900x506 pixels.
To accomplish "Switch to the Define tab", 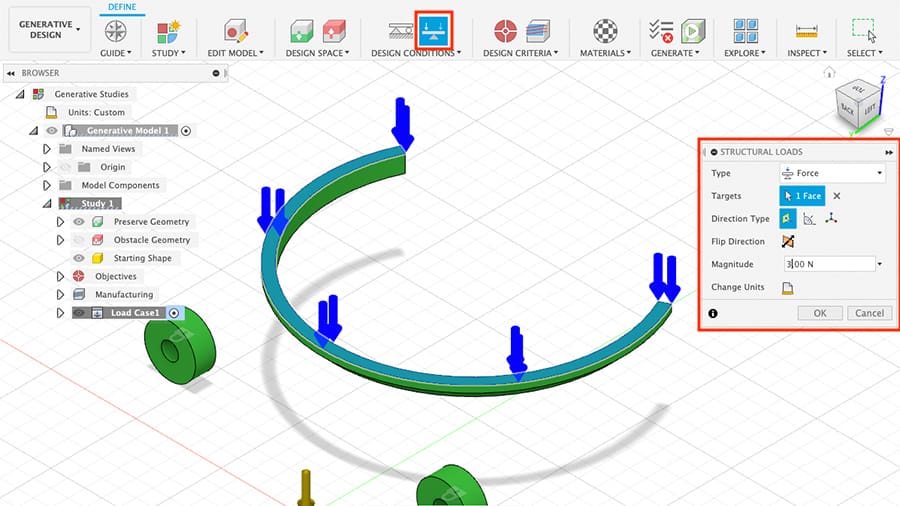I will [122, 7].
